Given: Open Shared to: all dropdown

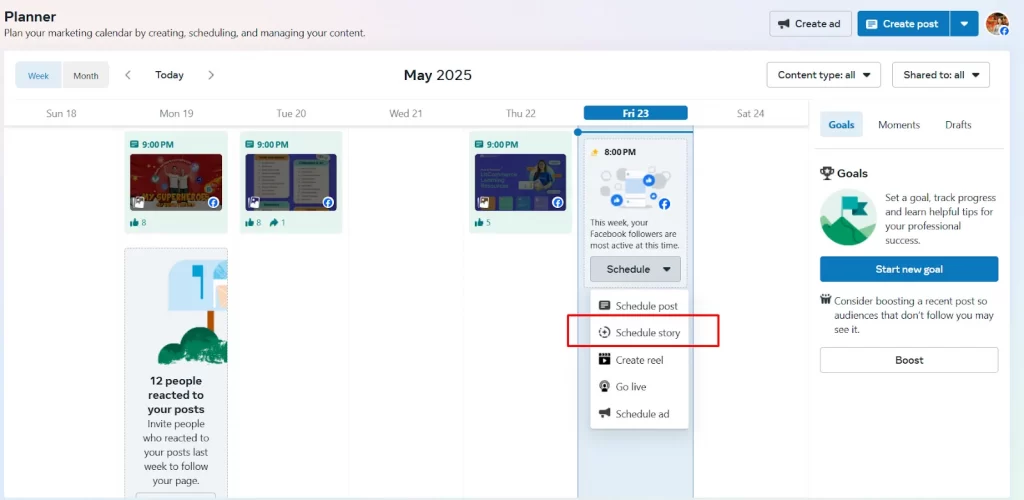Looking at the screenshot, I should click(x=941, y=75).
